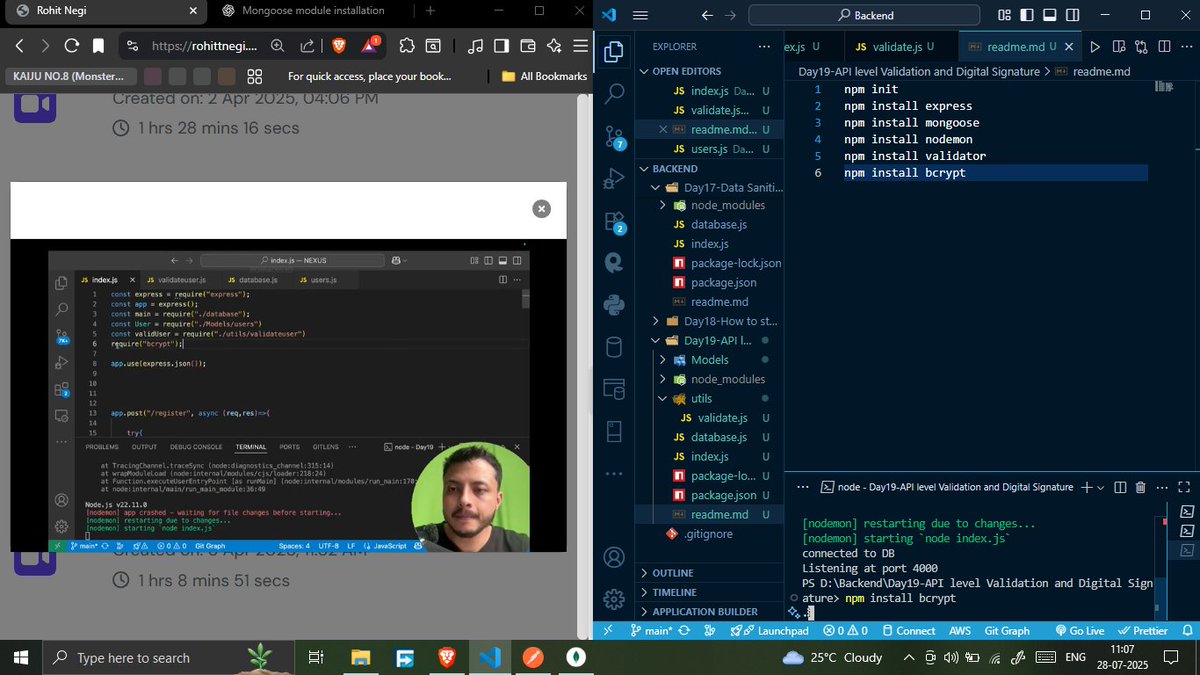This screenshot has height=675, width=1200.
Task: Click the browser address bar URL
Action: pyautogui.click(x=204, y=46)
